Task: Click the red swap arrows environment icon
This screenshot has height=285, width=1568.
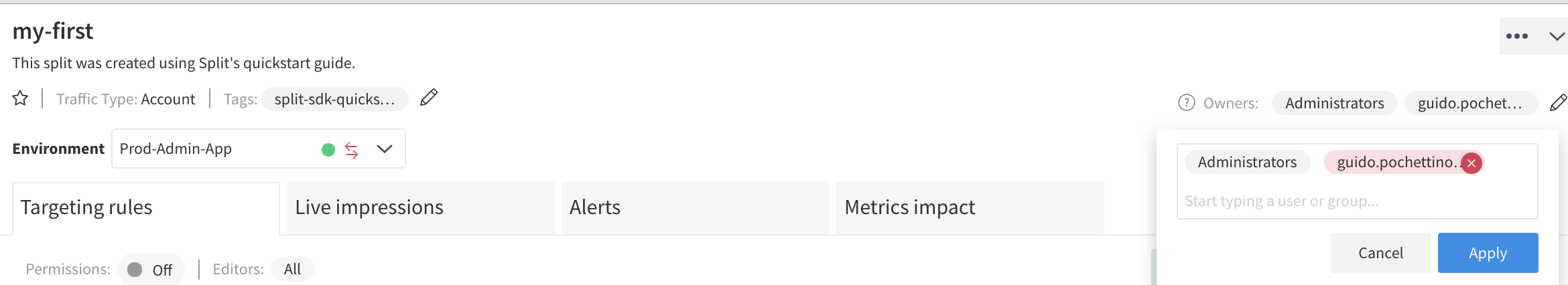Action: click(351, 149)
